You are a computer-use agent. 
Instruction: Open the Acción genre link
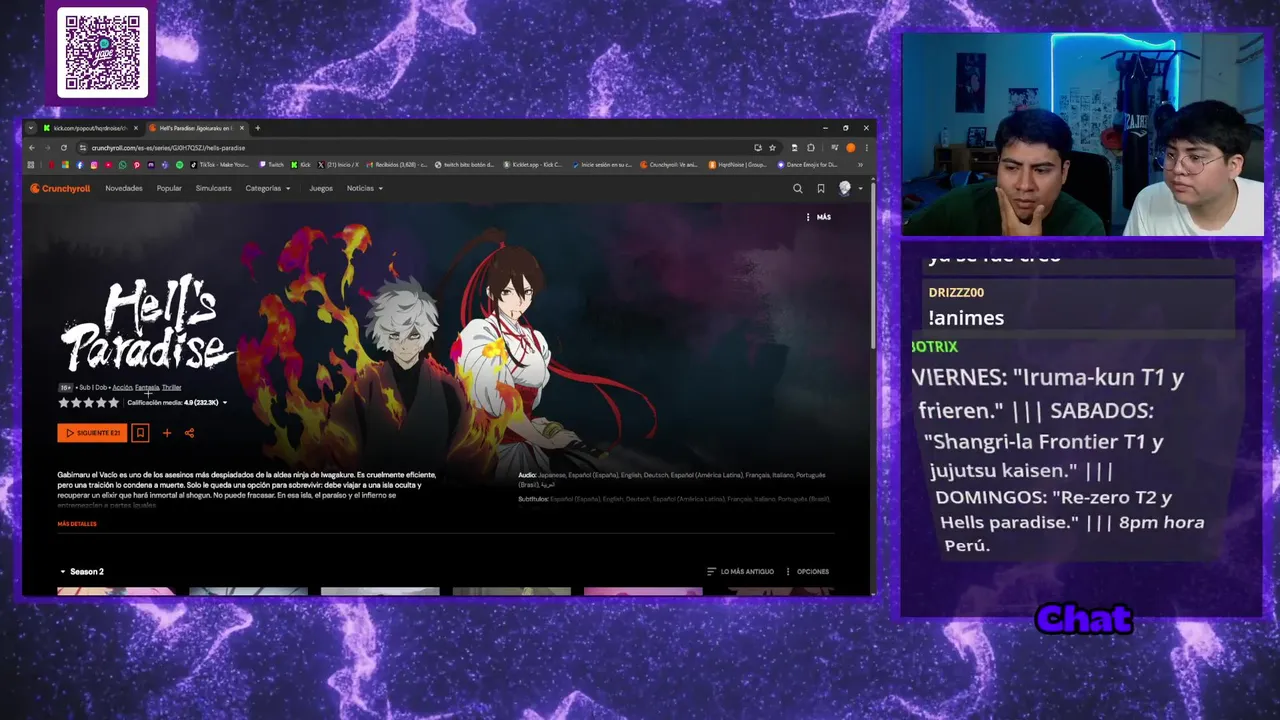coord(122,387)
